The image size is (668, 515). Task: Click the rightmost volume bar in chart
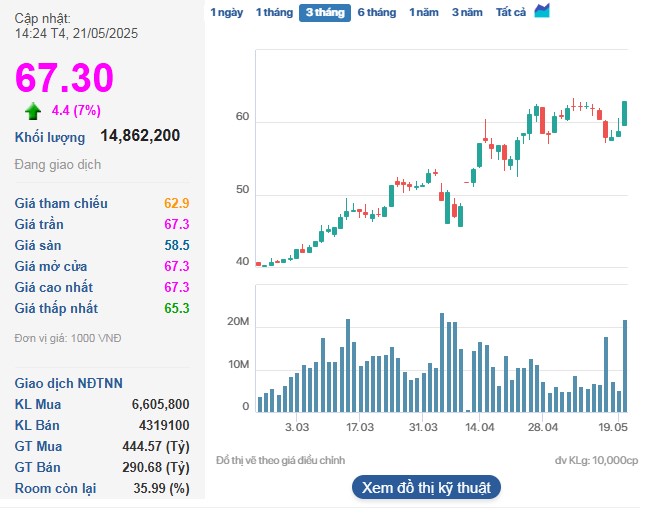point(625,365)
